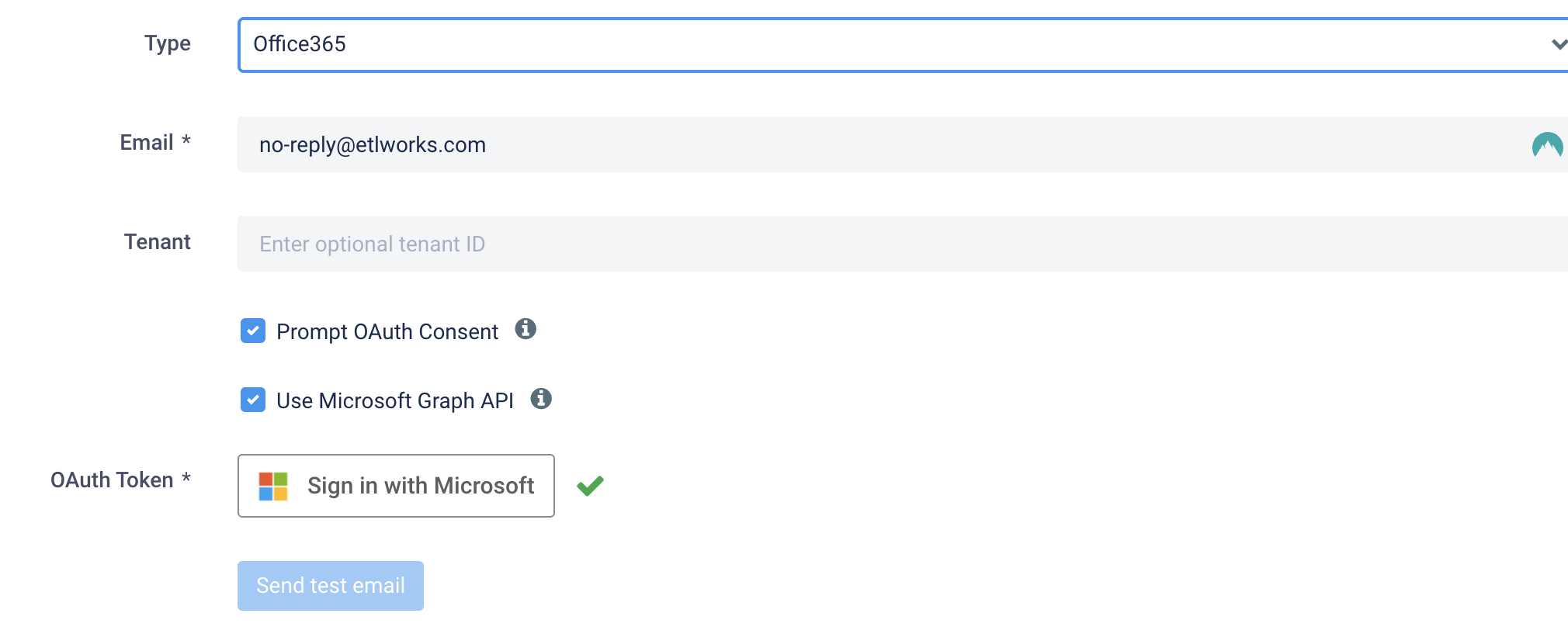Focus the Tenant ID input field
The image size is (1568, 627).
(x=903, y=244)
